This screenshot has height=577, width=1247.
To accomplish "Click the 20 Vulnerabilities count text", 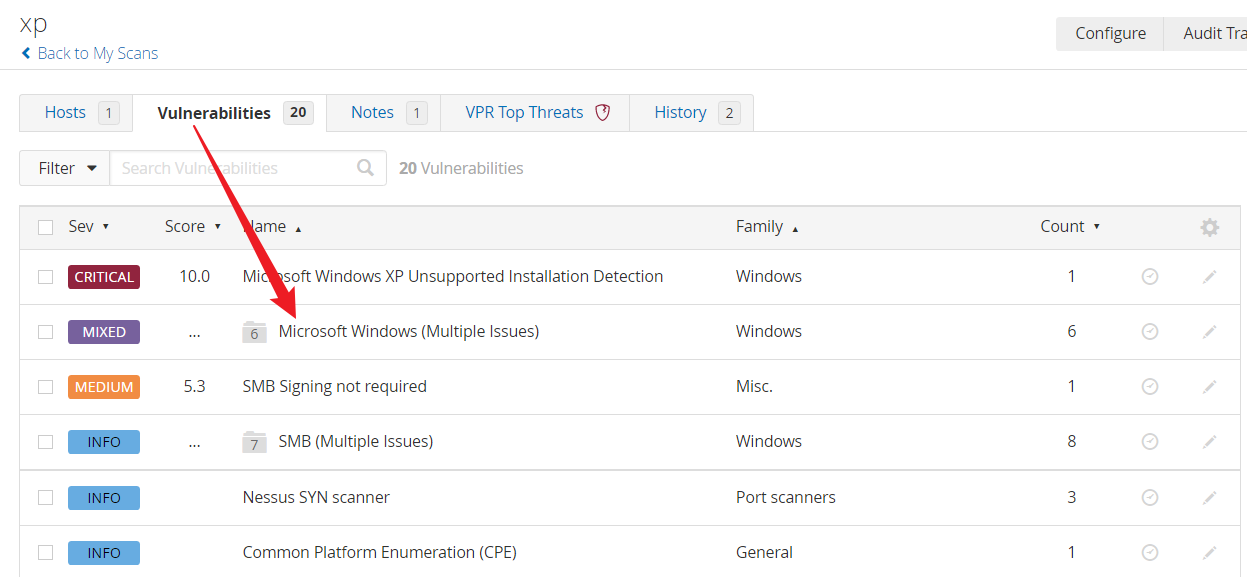I will (461, 168).
